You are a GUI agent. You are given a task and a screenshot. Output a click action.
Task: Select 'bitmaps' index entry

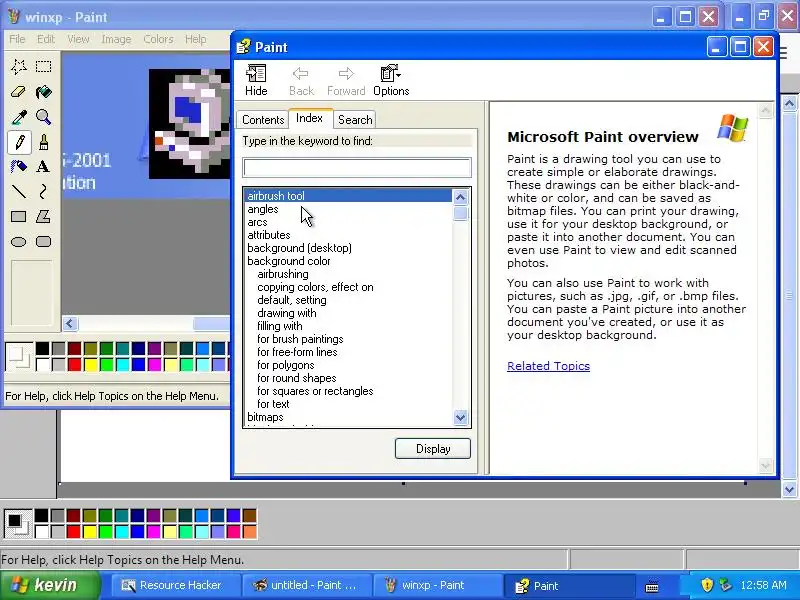tap(348, 417)
